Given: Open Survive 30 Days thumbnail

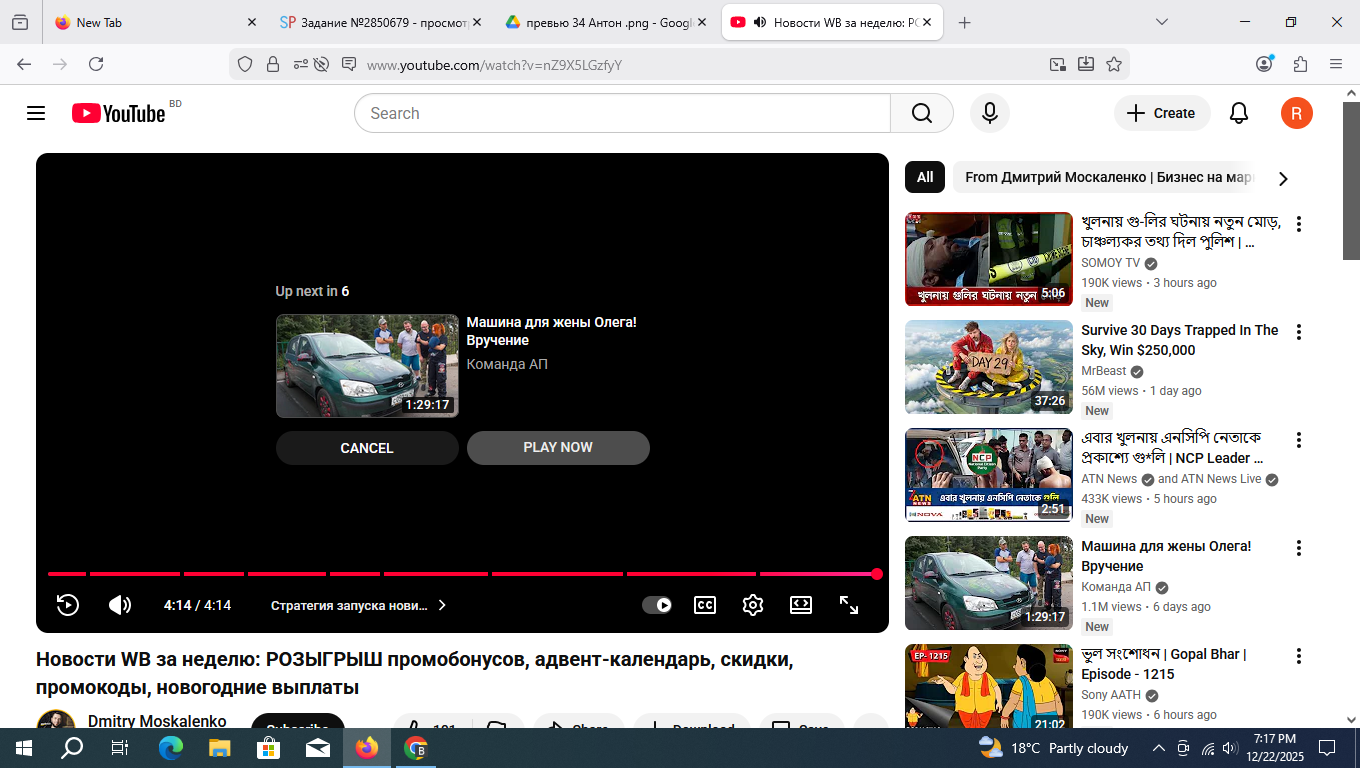Looking at the screenshot, I should click(989, 367).
